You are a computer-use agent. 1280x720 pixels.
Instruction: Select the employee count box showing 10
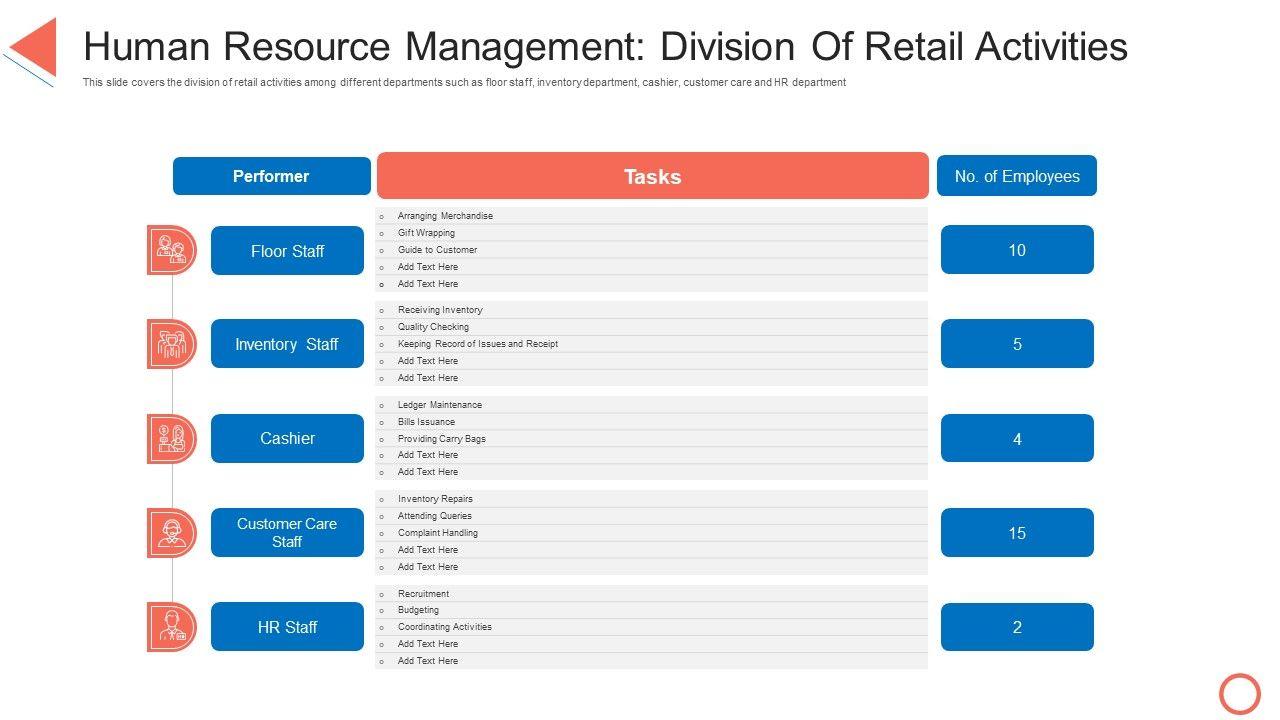click(x=1017, y=250)
